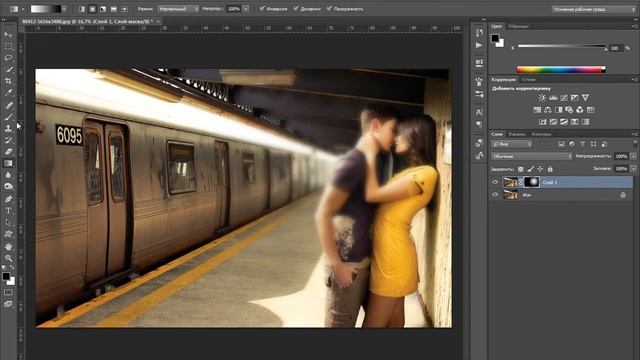Viewport: 640px width, 360px height.
Task: Change screen mode from toolbox bottom
Action: tap(8, 304)
